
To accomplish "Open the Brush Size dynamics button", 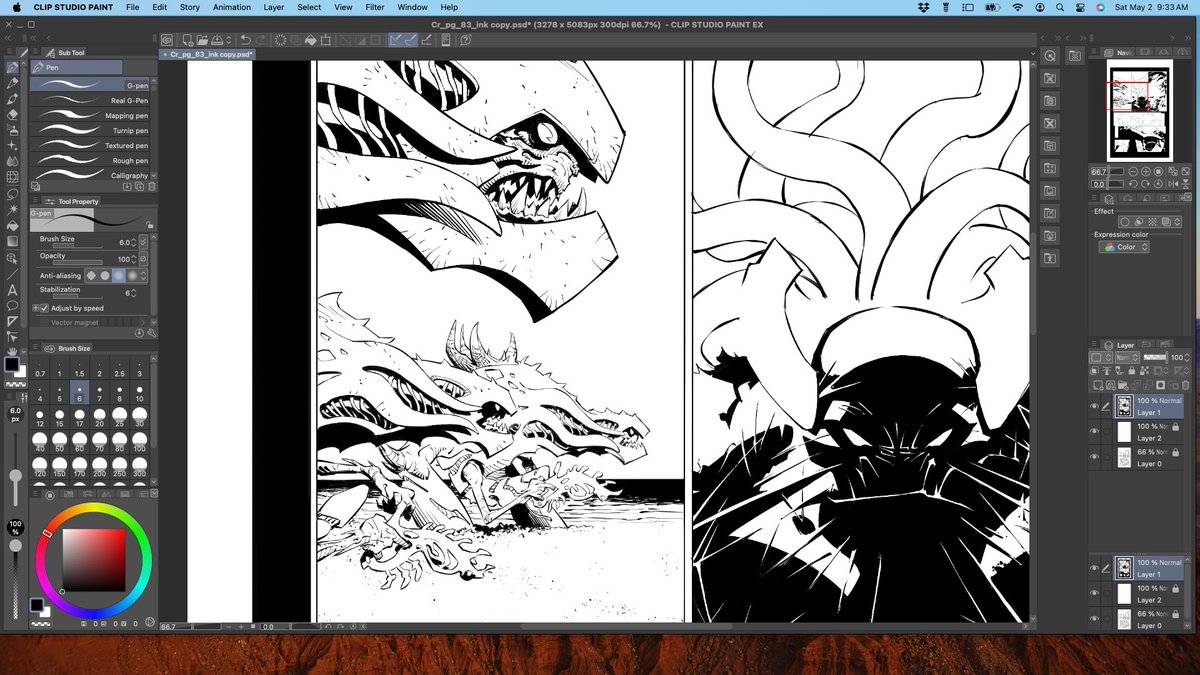I will pyautogui.click(x=144, y=242).
